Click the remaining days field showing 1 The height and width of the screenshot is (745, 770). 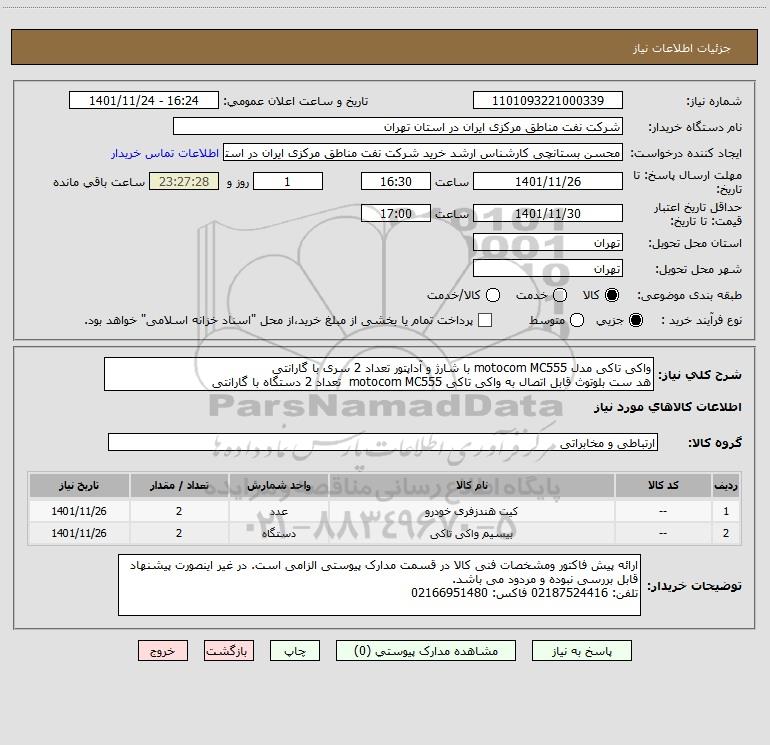tap(288, 181)
